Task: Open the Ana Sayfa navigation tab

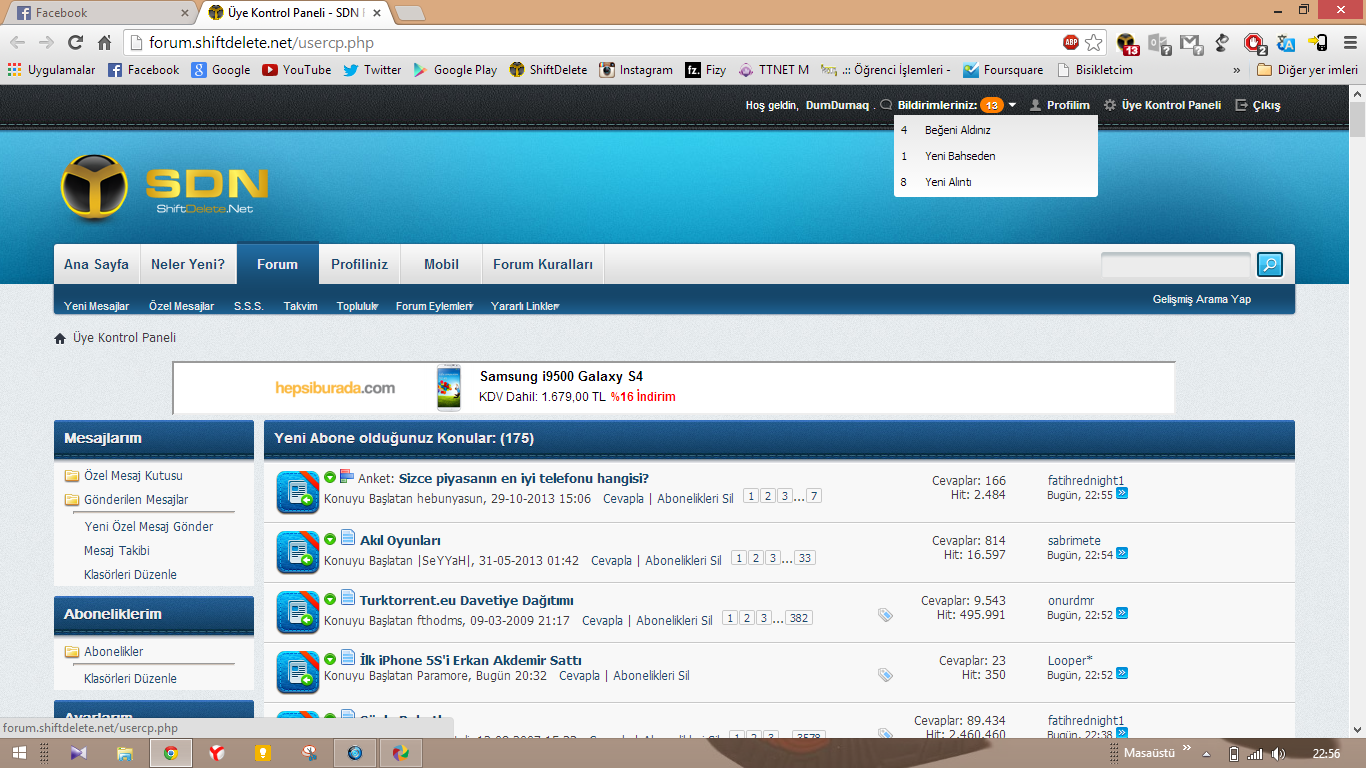Action: [96, 265]
